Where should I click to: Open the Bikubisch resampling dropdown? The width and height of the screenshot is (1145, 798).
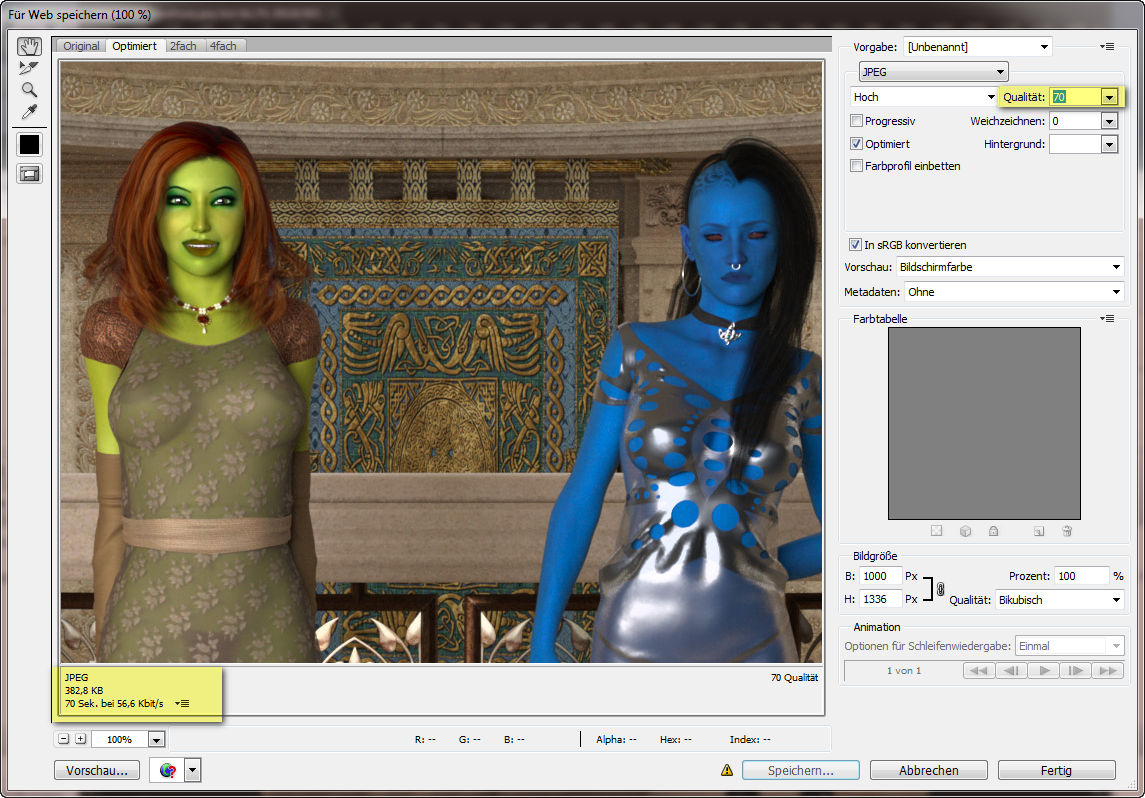click(x=1060, y=600)
